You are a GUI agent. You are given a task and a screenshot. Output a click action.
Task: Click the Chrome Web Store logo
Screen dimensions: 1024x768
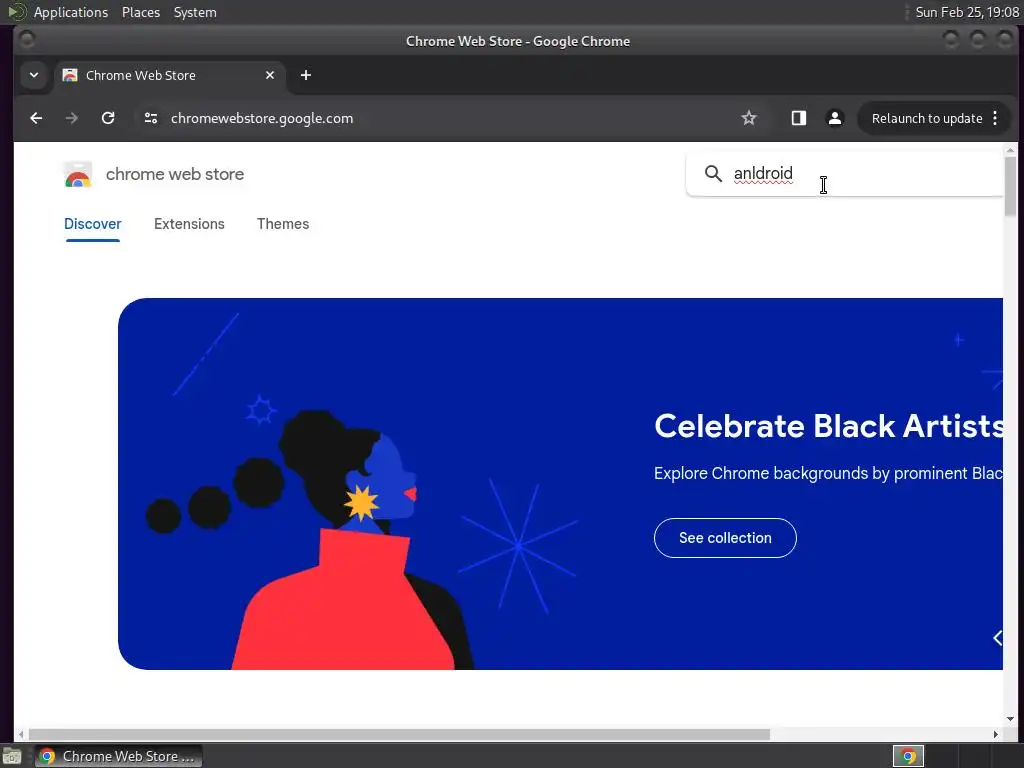coord(78,174)
